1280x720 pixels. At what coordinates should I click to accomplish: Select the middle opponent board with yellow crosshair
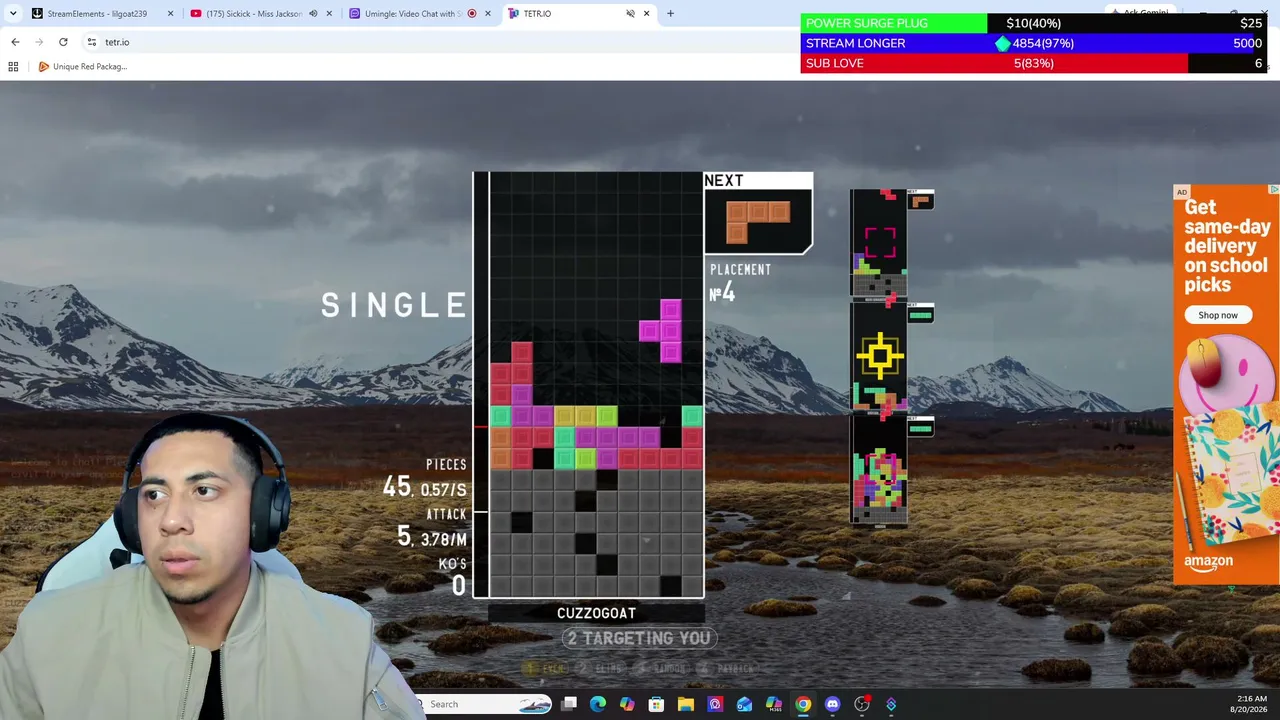point(879,358)
